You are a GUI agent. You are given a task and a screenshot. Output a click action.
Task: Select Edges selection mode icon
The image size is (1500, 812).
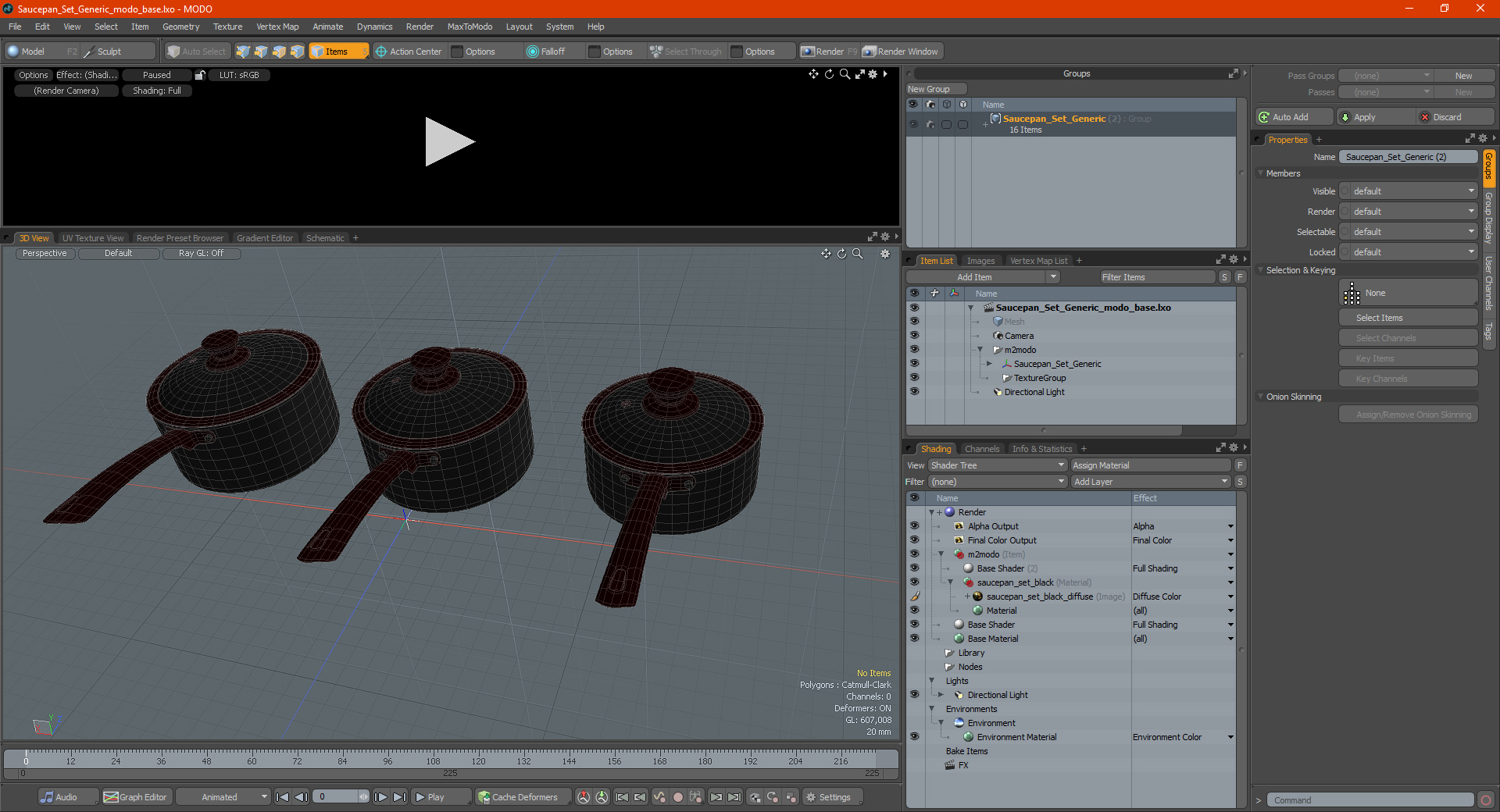[x=261, y=52]
